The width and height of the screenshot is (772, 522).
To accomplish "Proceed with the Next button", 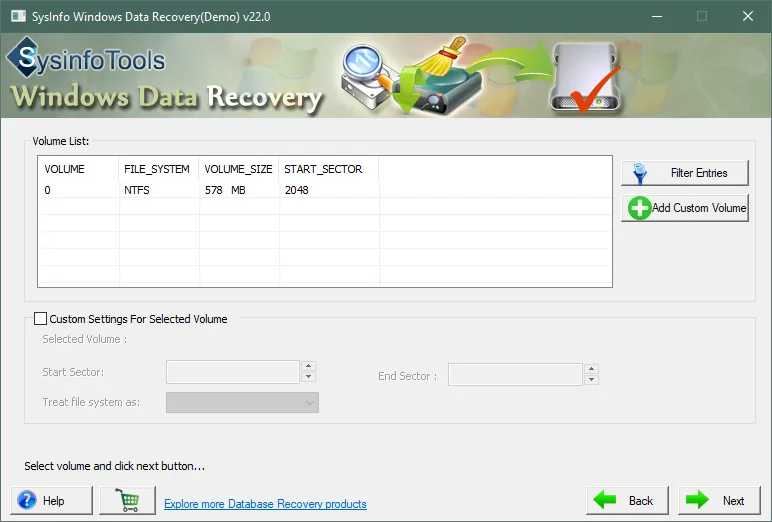I will [x=719, y=500].
